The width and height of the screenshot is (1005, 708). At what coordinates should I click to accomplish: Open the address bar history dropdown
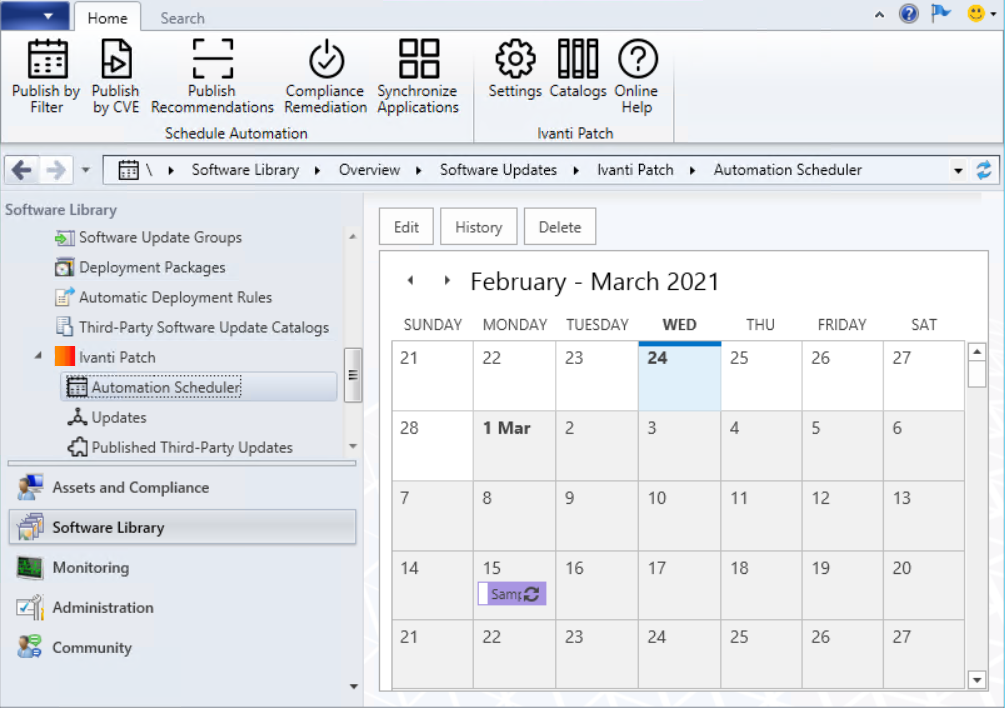[x=960, y=170]
